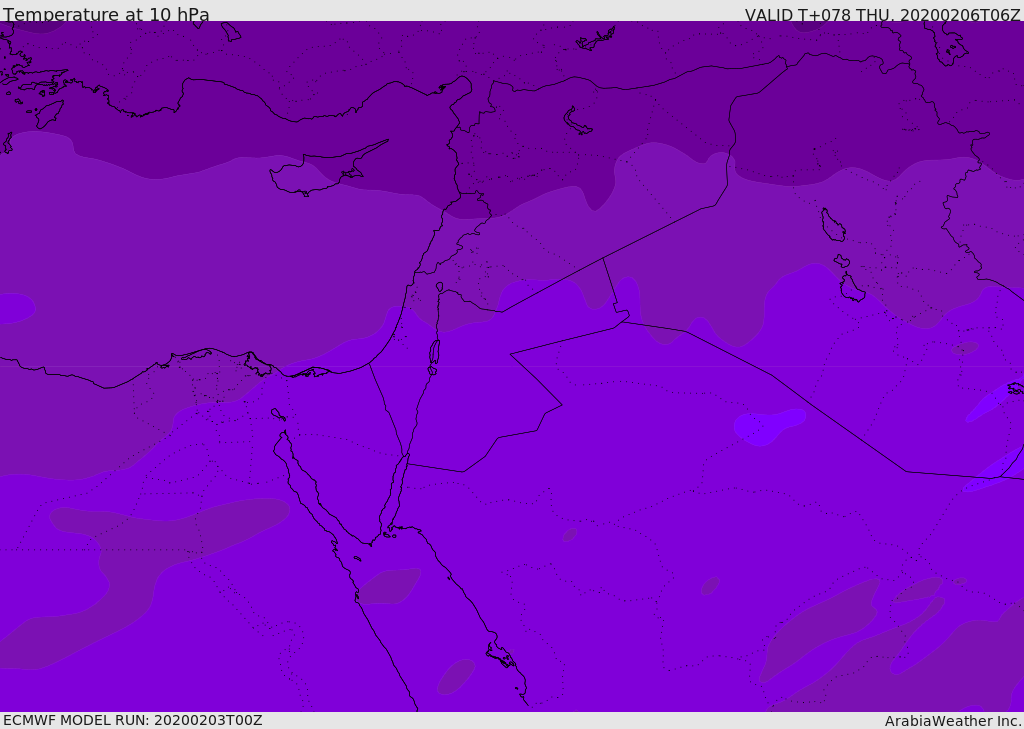Click the 'ArabiaWeather Inc' credit text
The height and width of the screenshot is (729, 1024).
[952, 721]
